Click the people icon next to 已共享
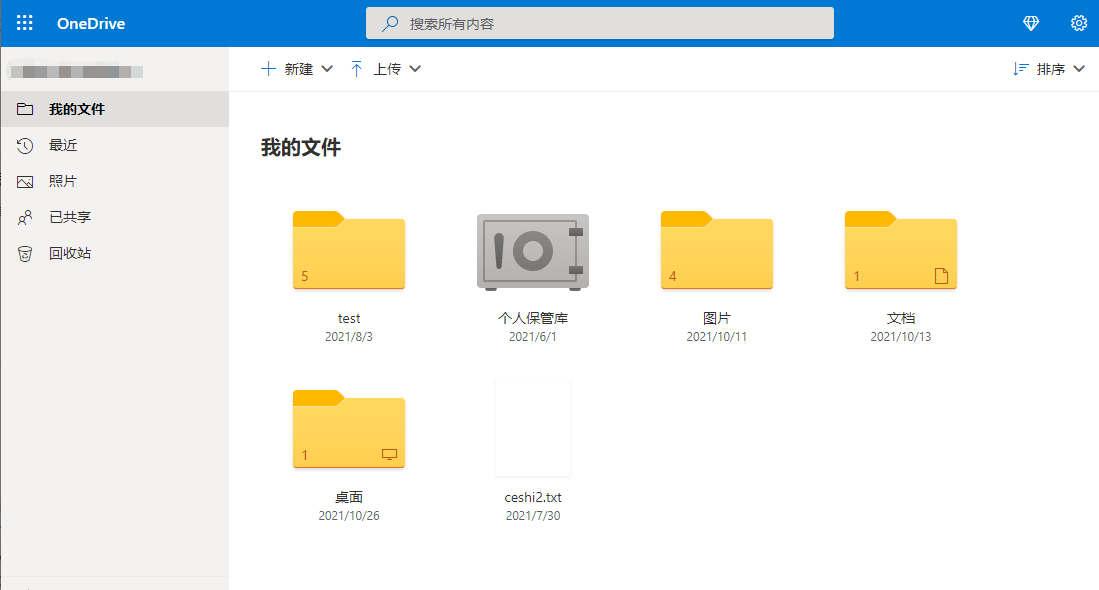The width and height of the screenshot is (1099, 590). click(25, 217)
